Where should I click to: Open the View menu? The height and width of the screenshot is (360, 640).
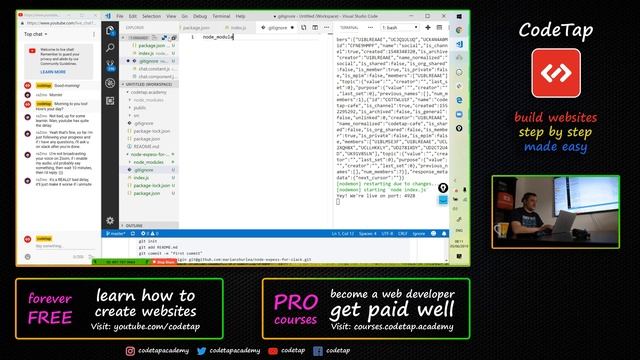pyautogui.click(x=171, y=16)
